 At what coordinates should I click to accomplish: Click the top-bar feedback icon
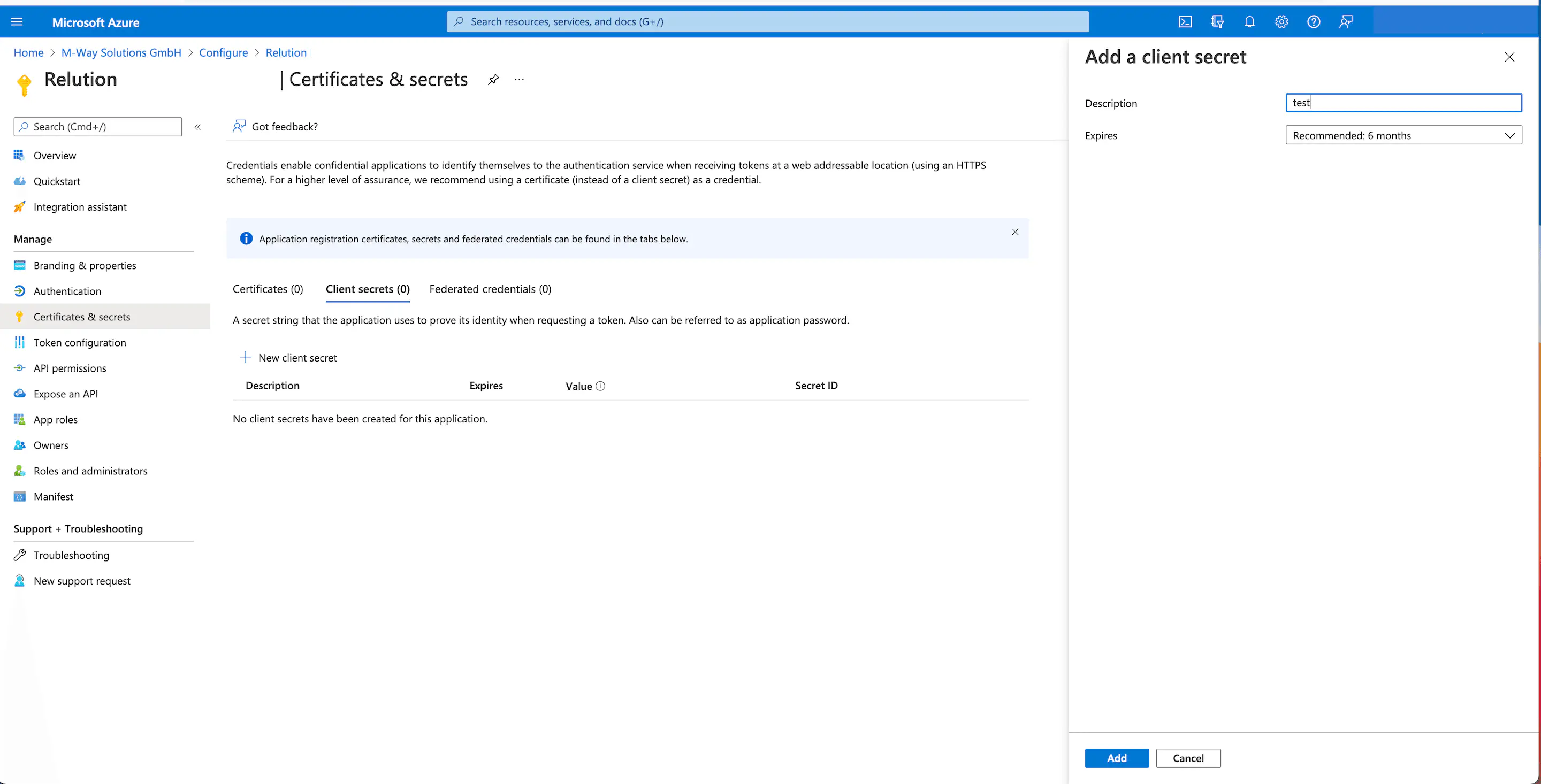pos(1345,22)
